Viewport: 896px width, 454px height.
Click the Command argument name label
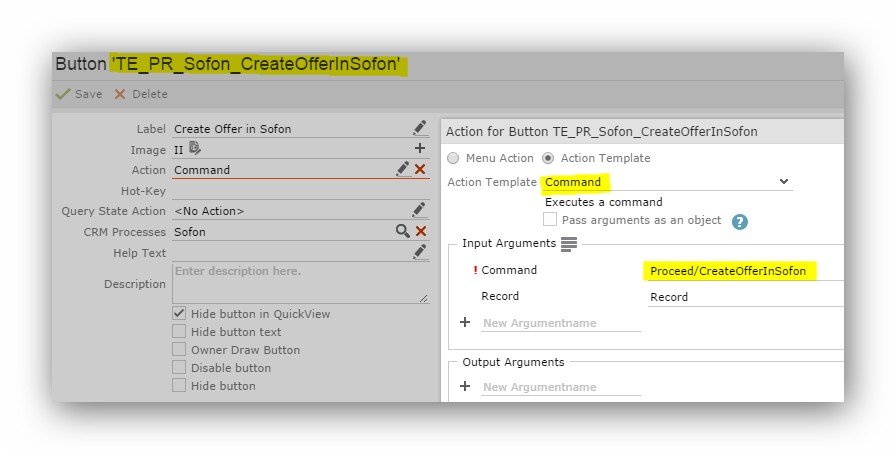tap(509, 270)
